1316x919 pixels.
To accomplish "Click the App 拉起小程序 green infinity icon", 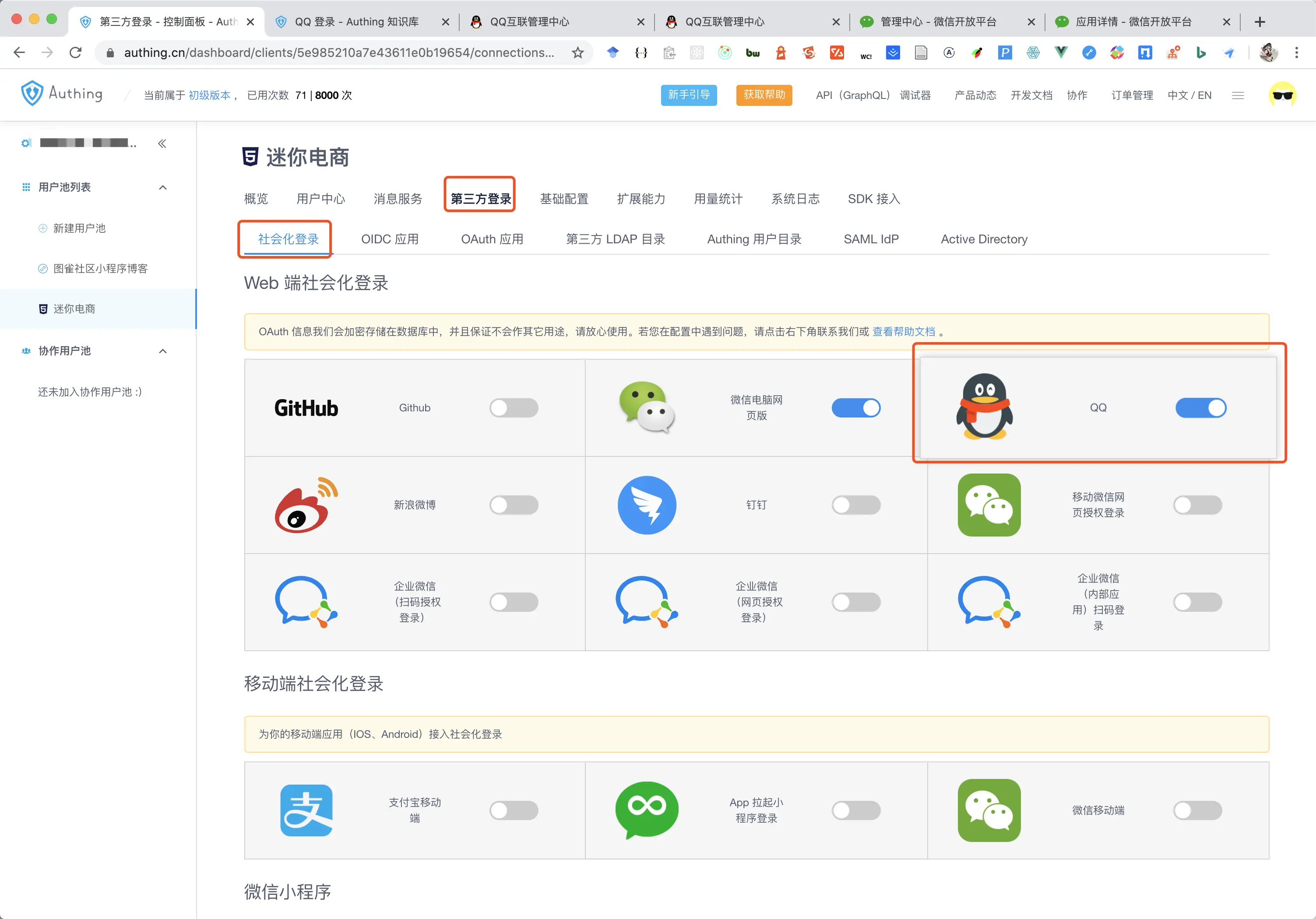I will pyautogui.click(x=647, y=810).
